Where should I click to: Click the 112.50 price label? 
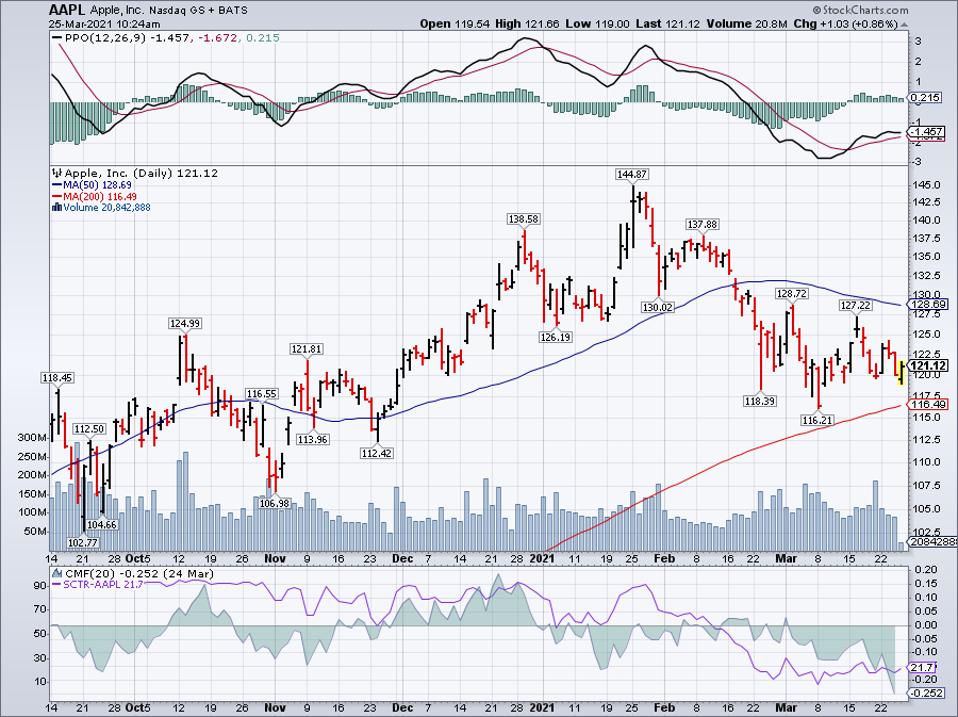(x=89, y=429)
